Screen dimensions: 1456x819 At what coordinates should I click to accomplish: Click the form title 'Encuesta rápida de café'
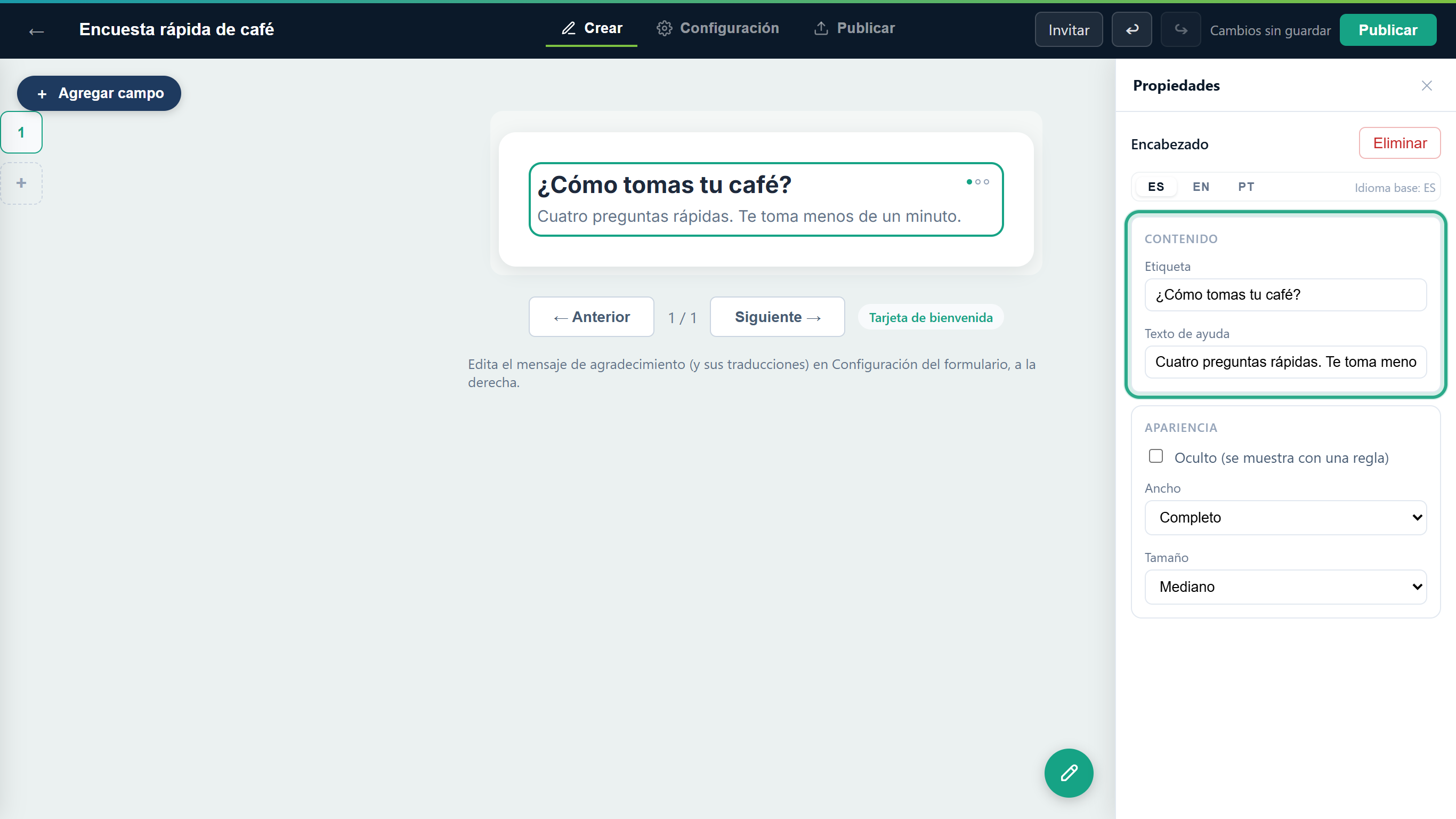coord(176,29)
